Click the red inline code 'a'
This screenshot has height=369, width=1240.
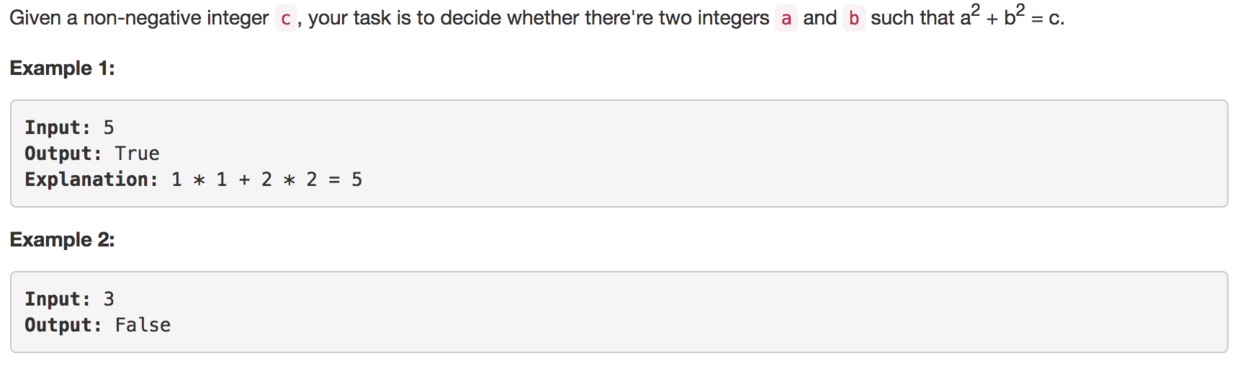(784, 19)
